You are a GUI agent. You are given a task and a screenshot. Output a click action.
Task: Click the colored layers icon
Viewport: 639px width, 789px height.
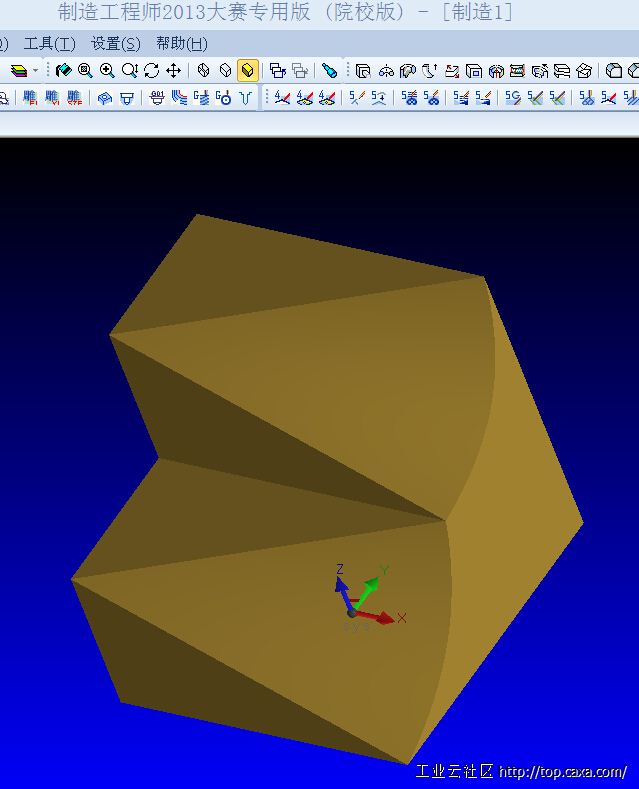19,71
